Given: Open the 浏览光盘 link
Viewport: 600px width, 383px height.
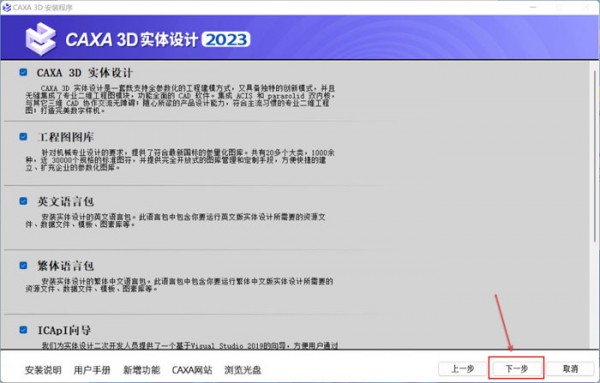Looking at the screenshot, I should (243, 370).
